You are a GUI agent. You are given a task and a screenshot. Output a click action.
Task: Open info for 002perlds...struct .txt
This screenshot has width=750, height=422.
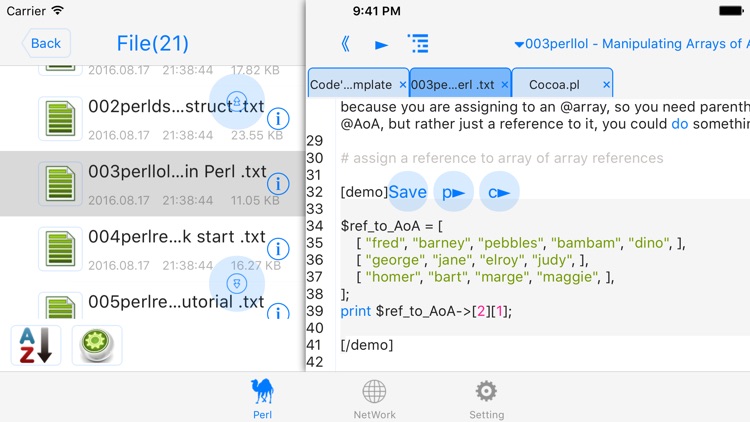pyautogui.click(x=278, y=118)
